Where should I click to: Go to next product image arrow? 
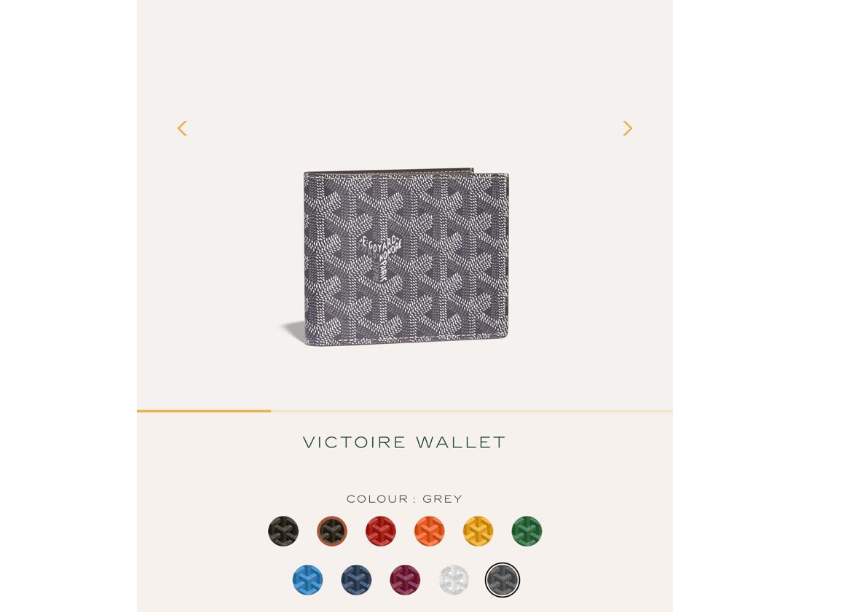tap(627, 129)
